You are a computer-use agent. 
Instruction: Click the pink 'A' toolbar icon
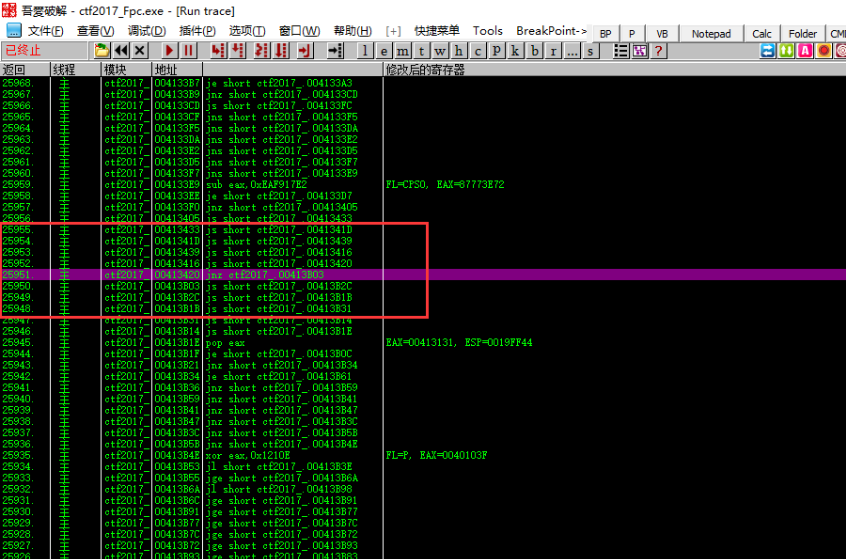coord(806,50)
